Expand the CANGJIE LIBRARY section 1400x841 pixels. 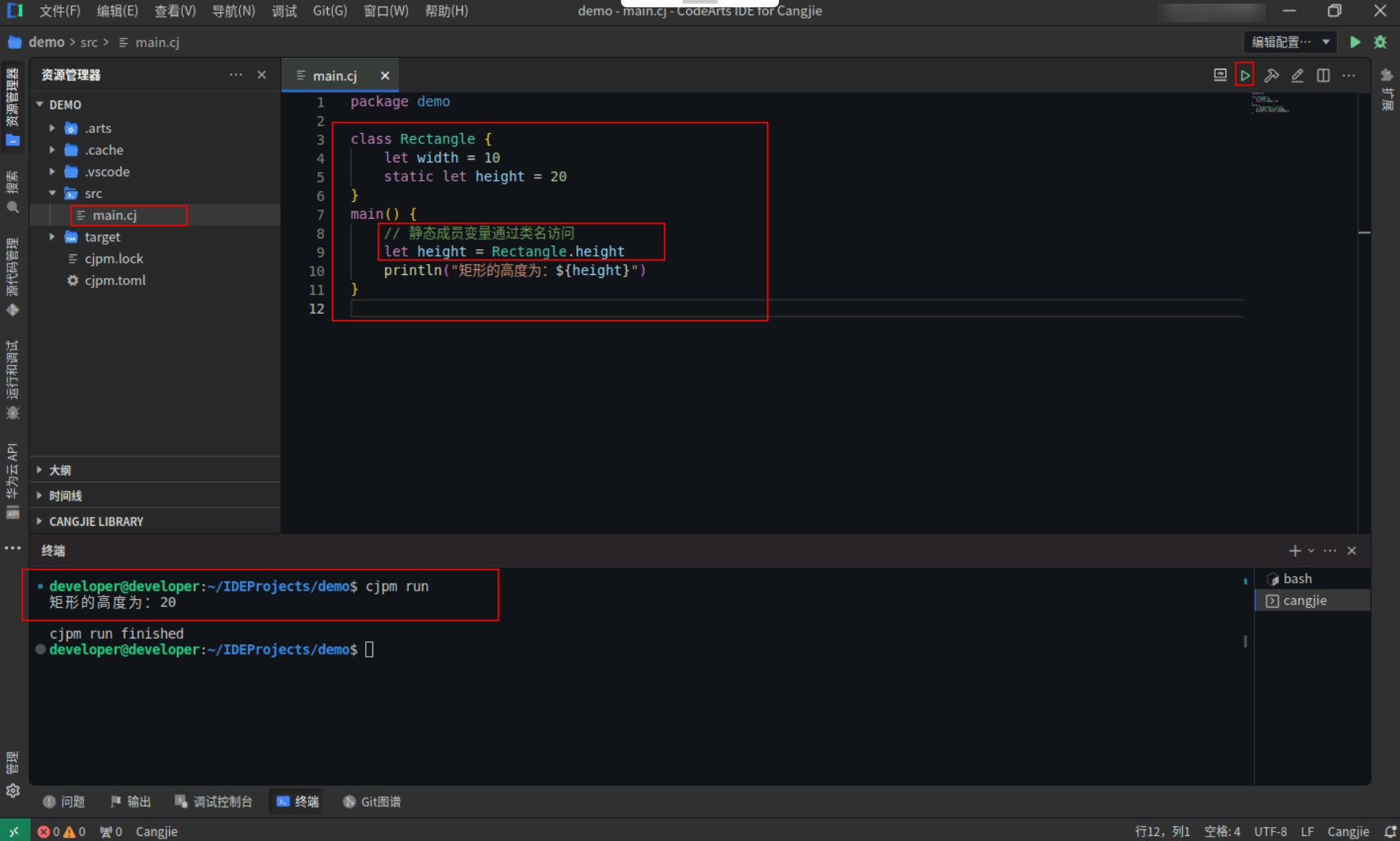pyautogui.click(x=155, y=521)
